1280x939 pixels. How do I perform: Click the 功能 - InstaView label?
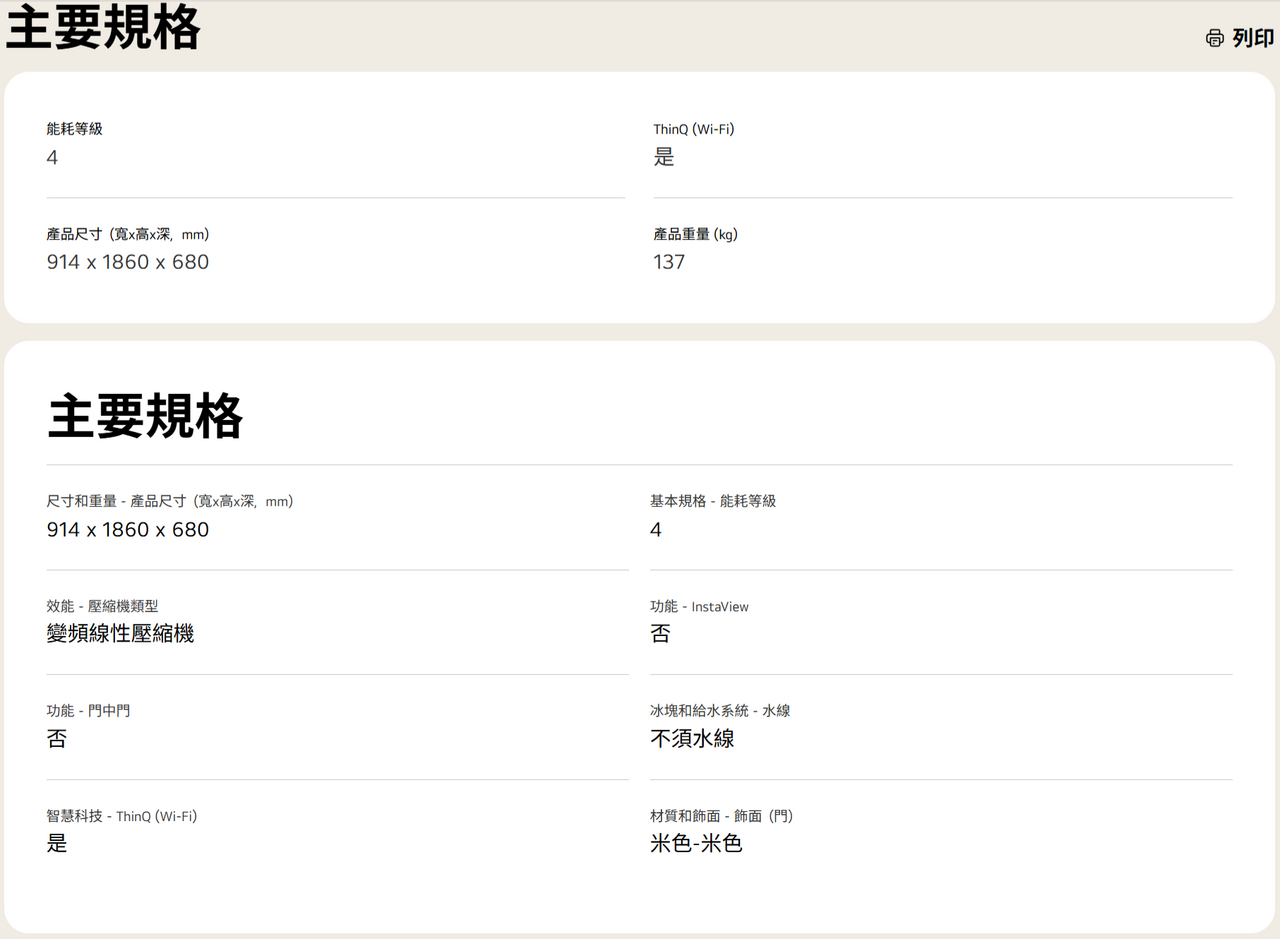click(x=699, y=606)
